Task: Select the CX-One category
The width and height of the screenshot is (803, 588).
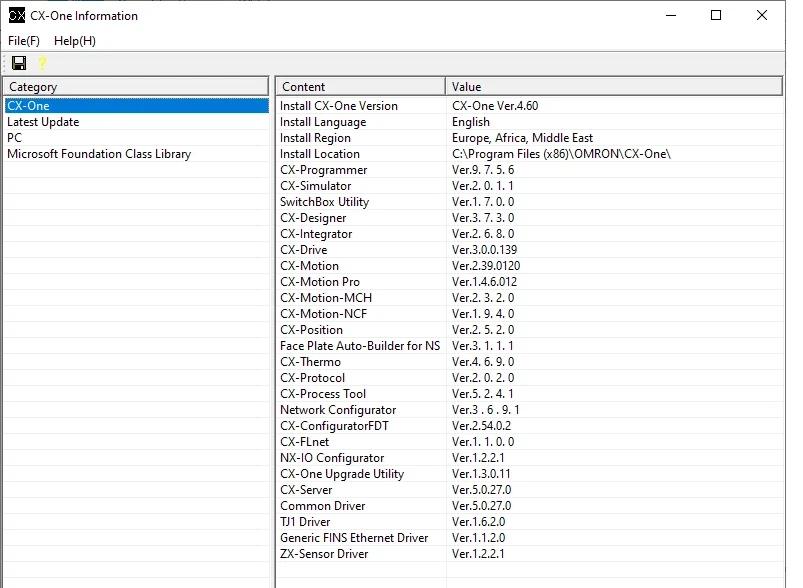Action: [28, 106]
